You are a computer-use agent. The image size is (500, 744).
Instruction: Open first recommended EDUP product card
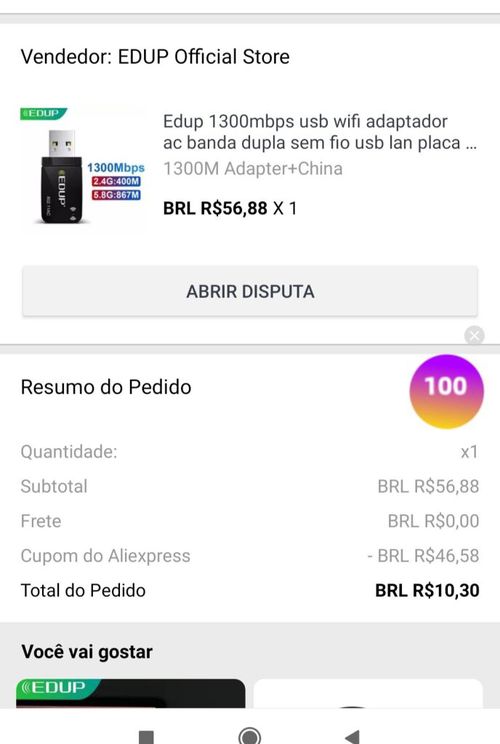coord(131,693)
